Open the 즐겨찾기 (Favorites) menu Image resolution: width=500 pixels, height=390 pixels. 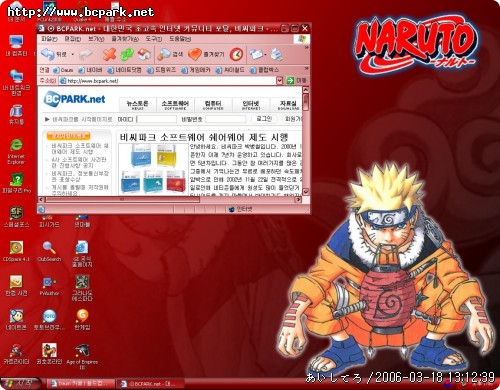pyautogui.click(x=125, y=39)
